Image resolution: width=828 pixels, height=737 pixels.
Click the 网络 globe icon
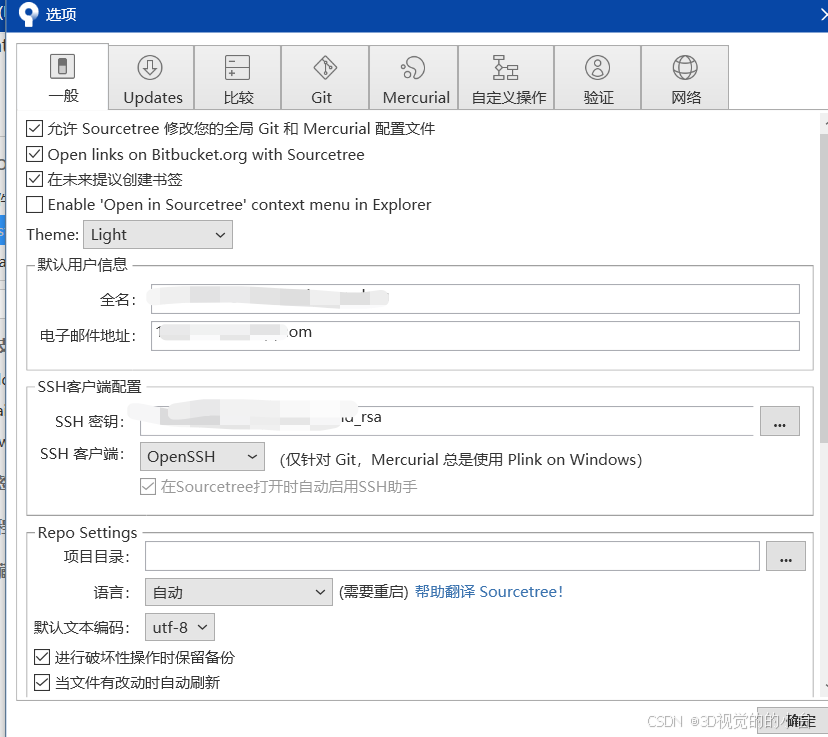[685, 68]
